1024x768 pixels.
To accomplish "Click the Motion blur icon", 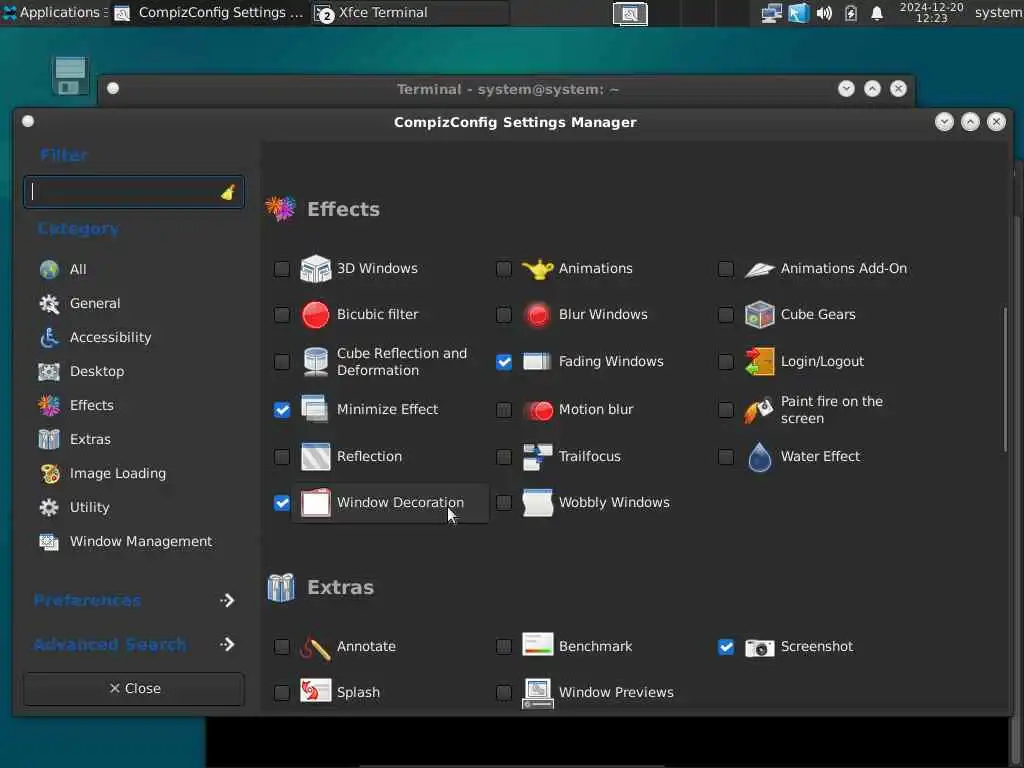I will (537, 410).
